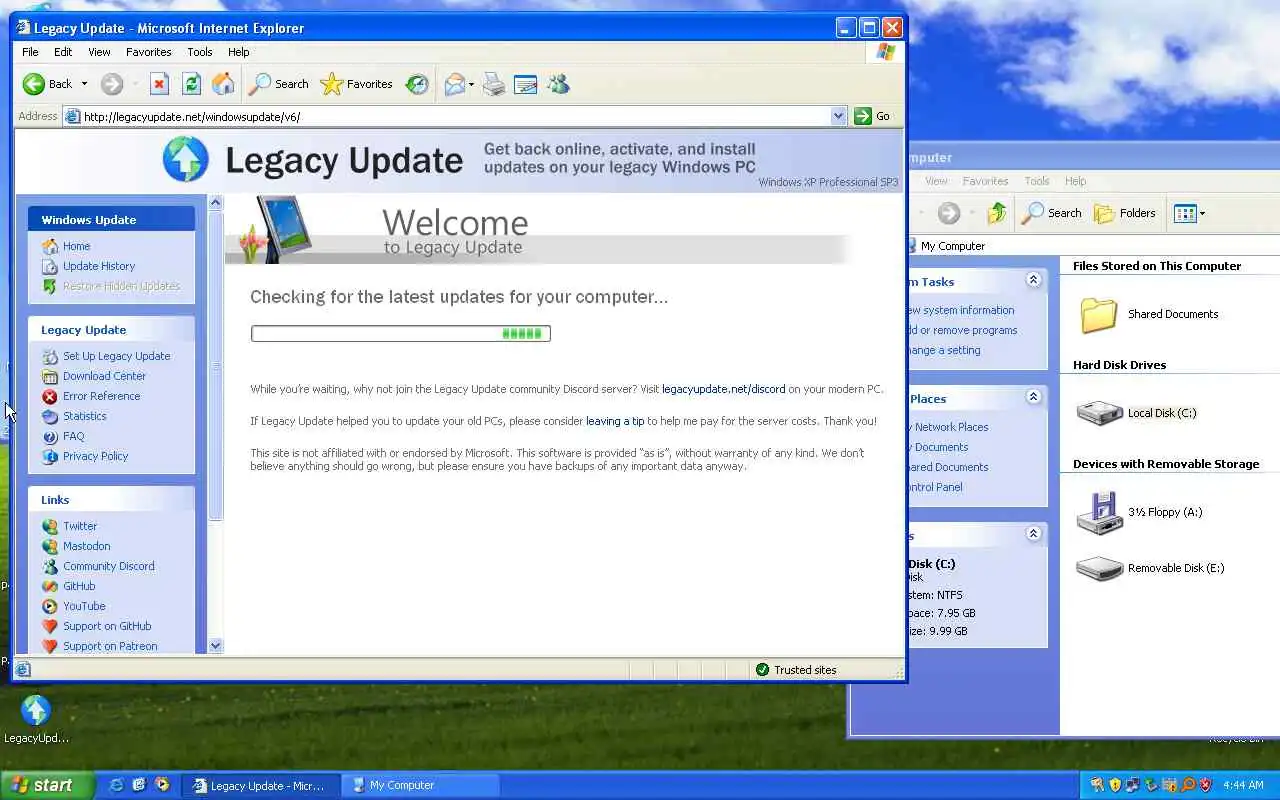Open the Community Discord sidebar link

[108, 566]
